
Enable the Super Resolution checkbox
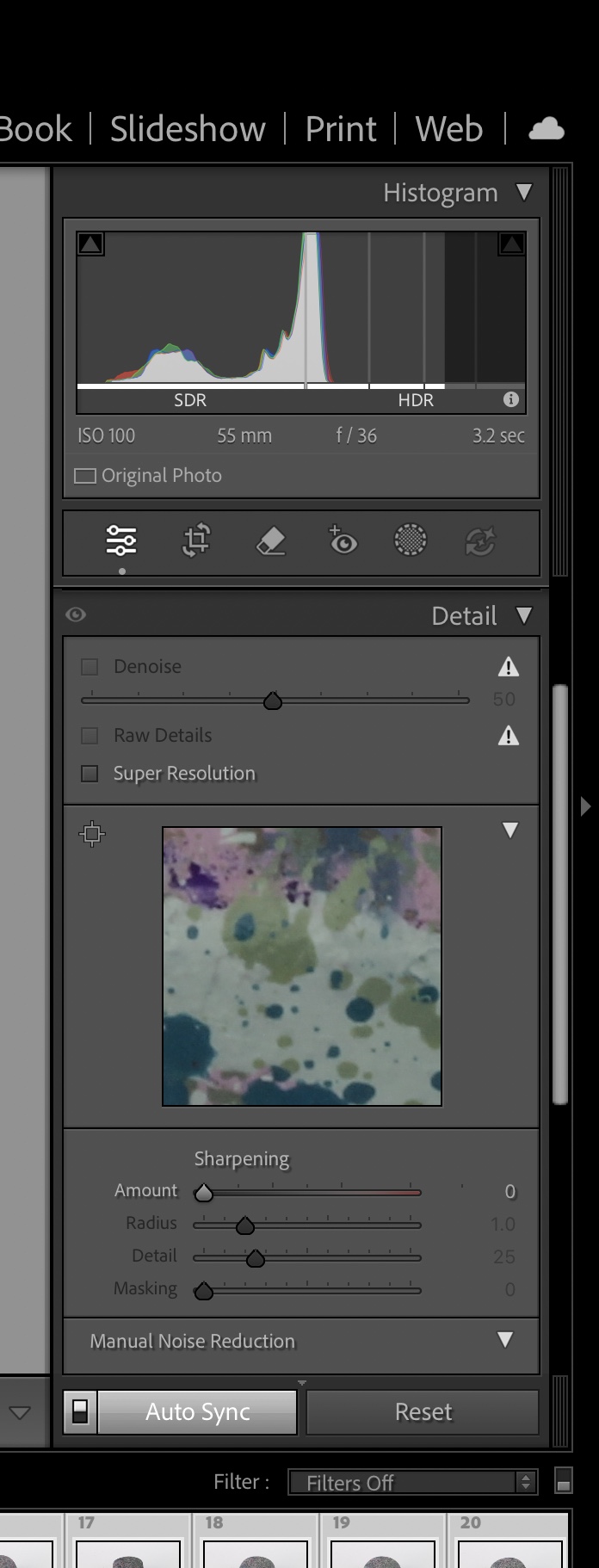[90, 774]
